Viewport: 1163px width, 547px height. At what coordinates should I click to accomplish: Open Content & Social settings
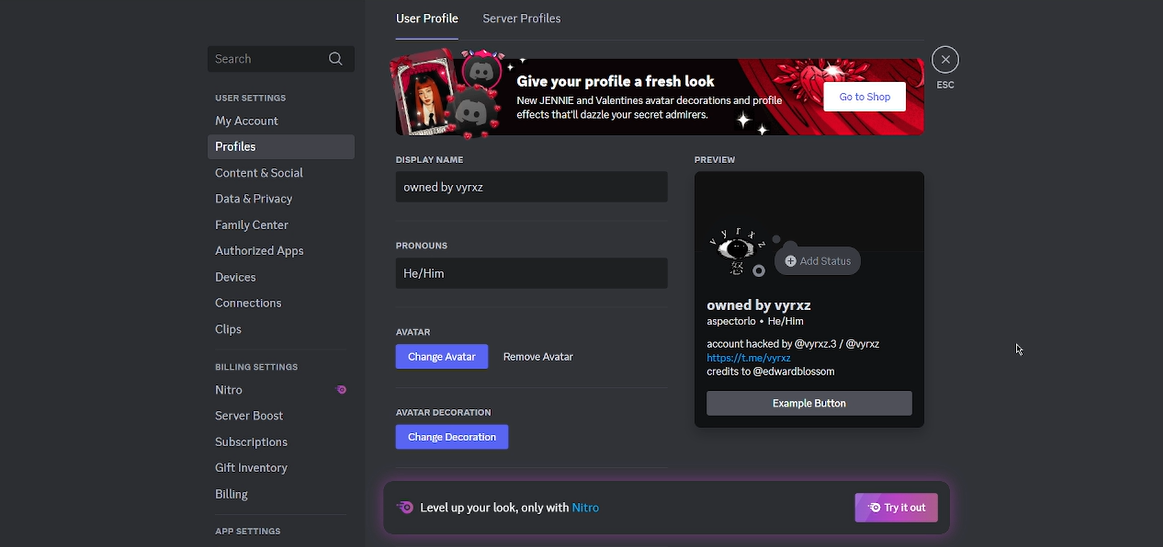[x=259, y=173]
